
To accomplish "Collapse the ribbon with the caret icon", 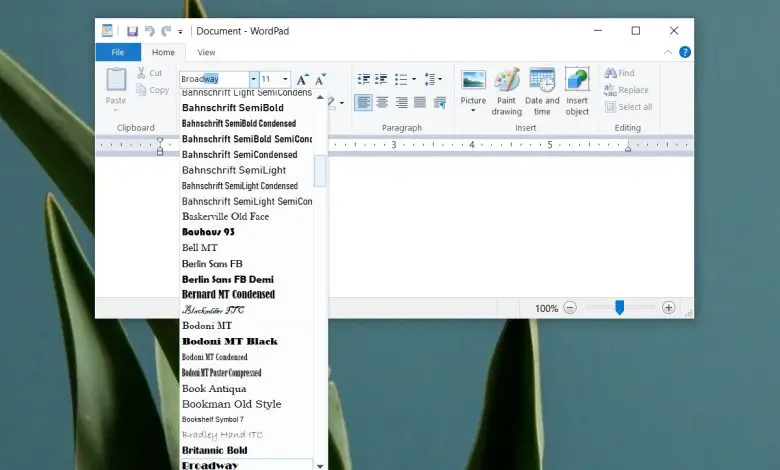I will pos(668,52).
